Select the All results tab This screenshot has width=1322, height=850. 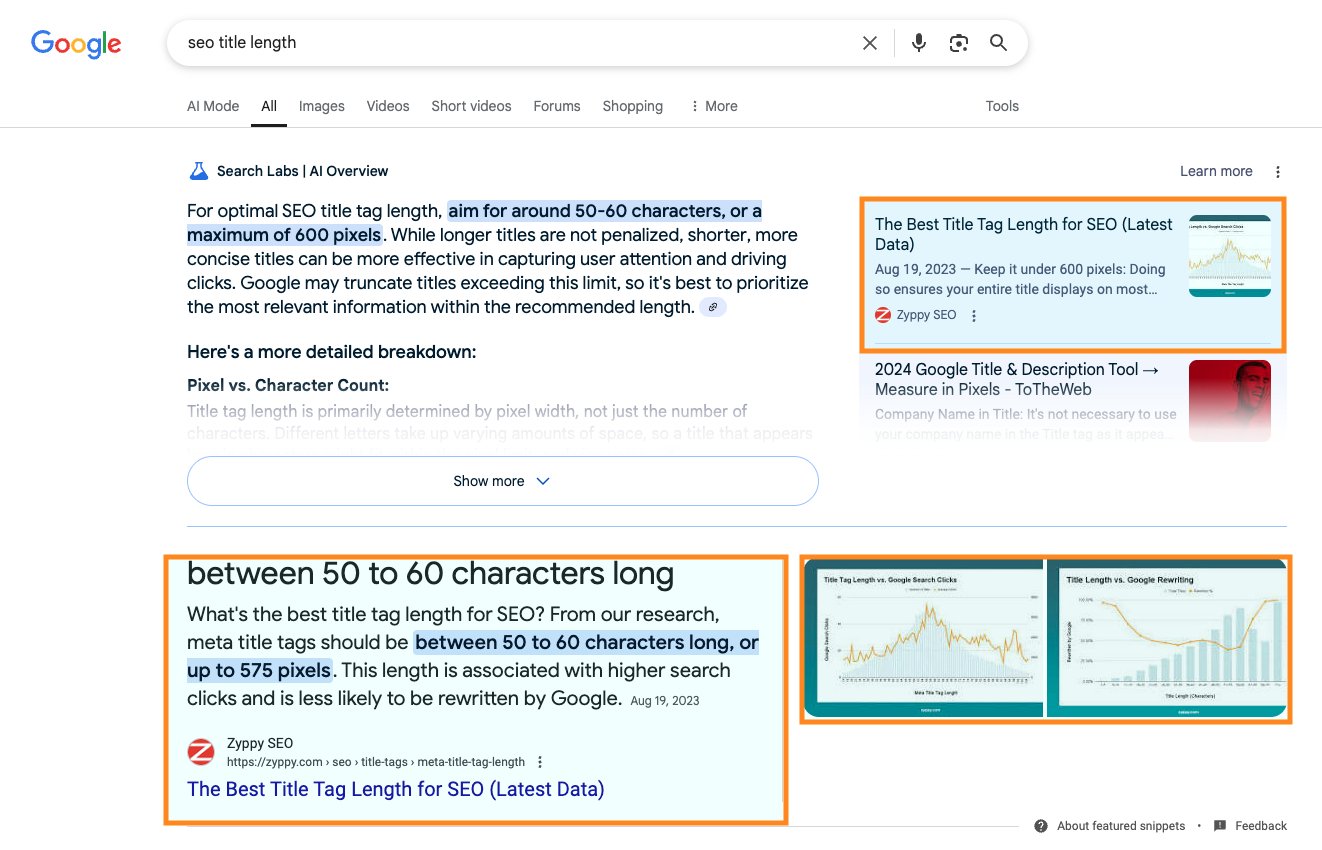pos(269,106)
